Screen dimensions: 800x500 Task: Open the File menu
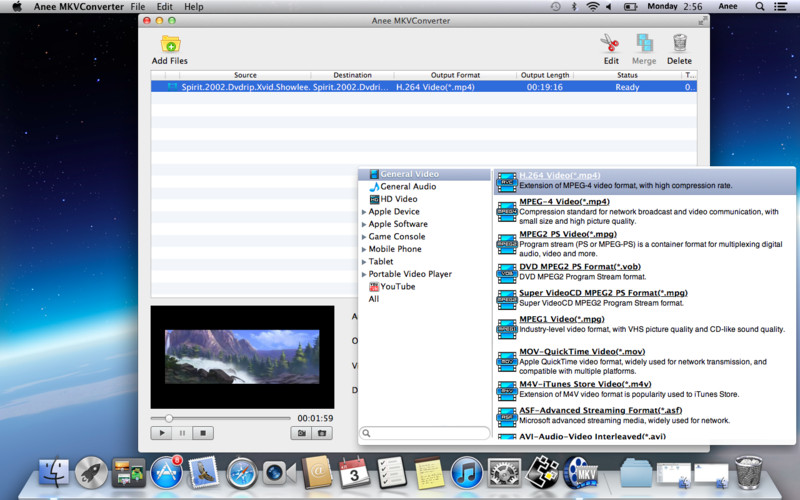[x=138, y=7]
